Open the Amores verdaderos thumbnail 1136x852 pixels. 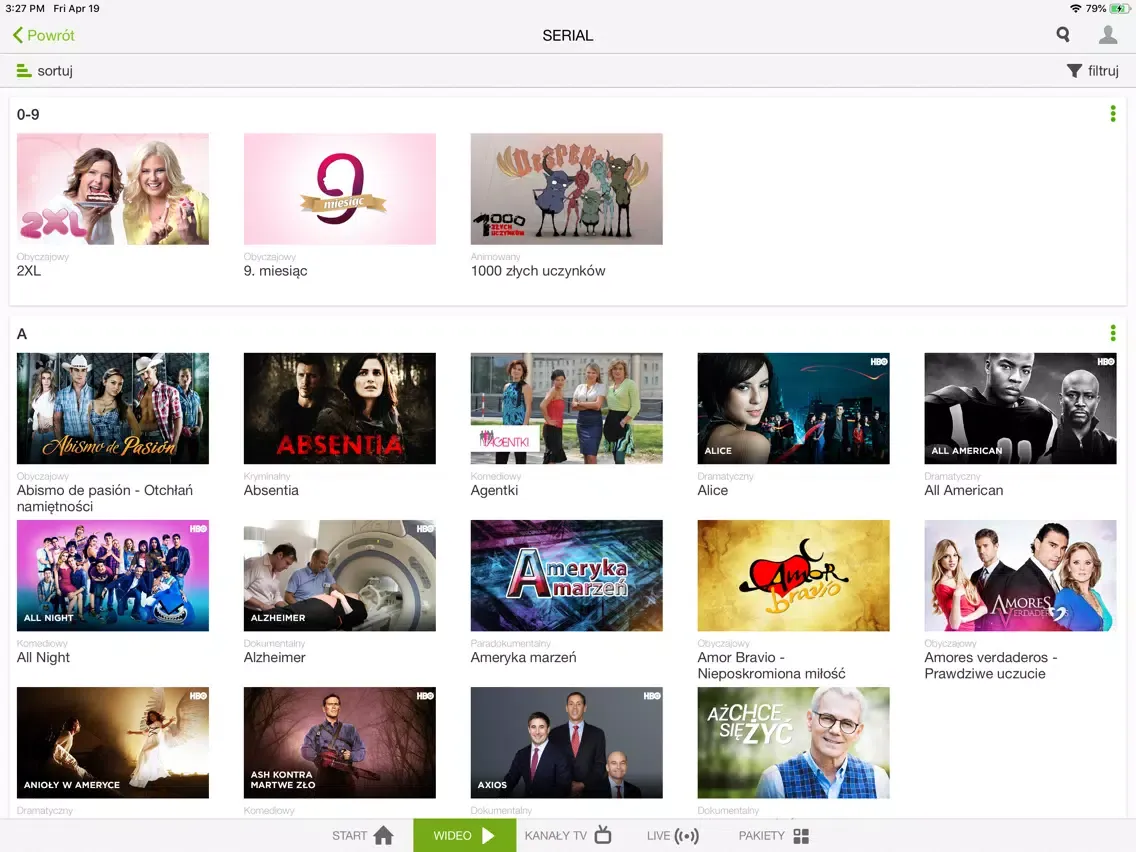point(1020,575)
